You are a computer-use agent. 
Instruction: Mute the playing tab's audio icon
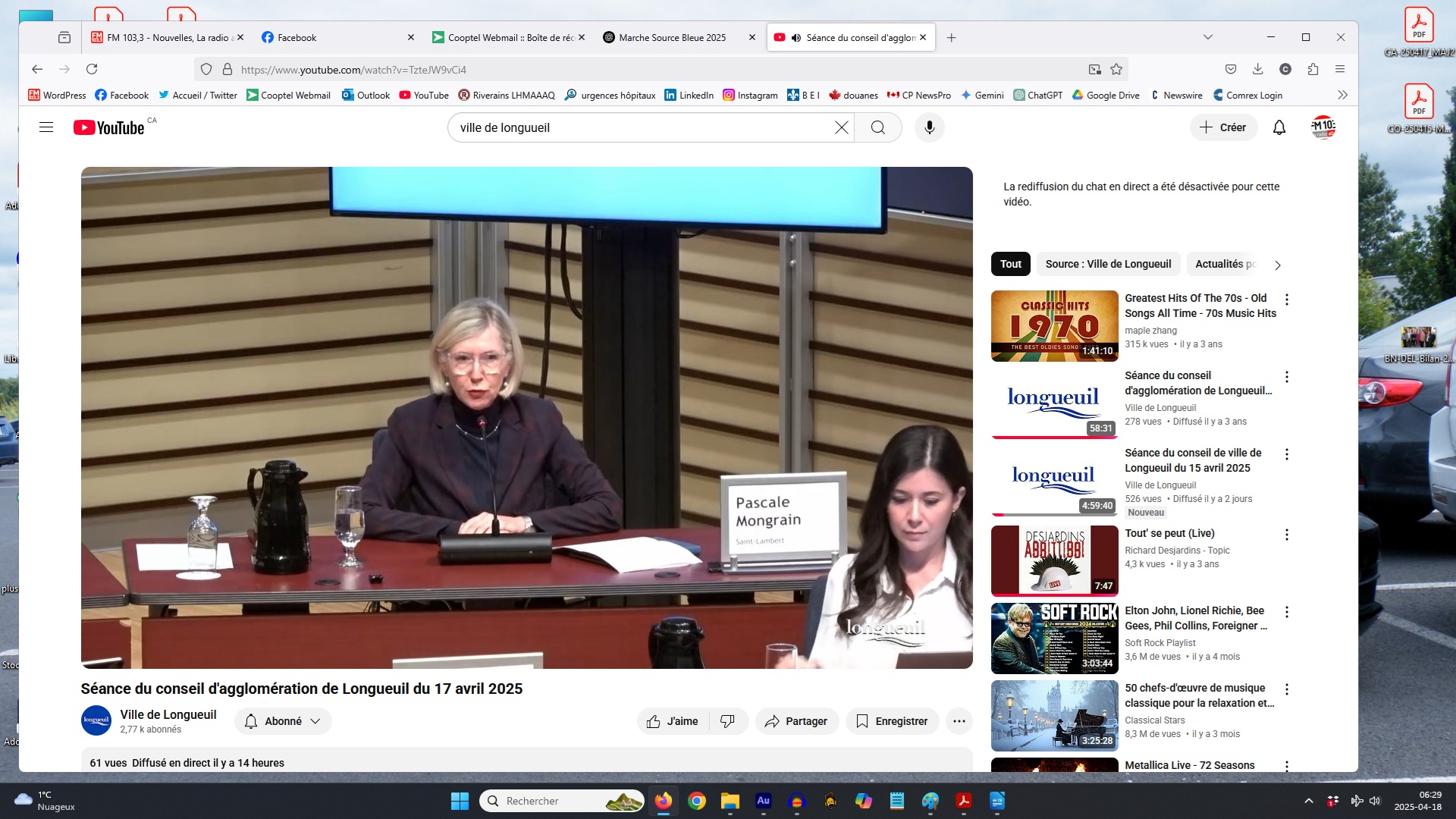point(795,37)
